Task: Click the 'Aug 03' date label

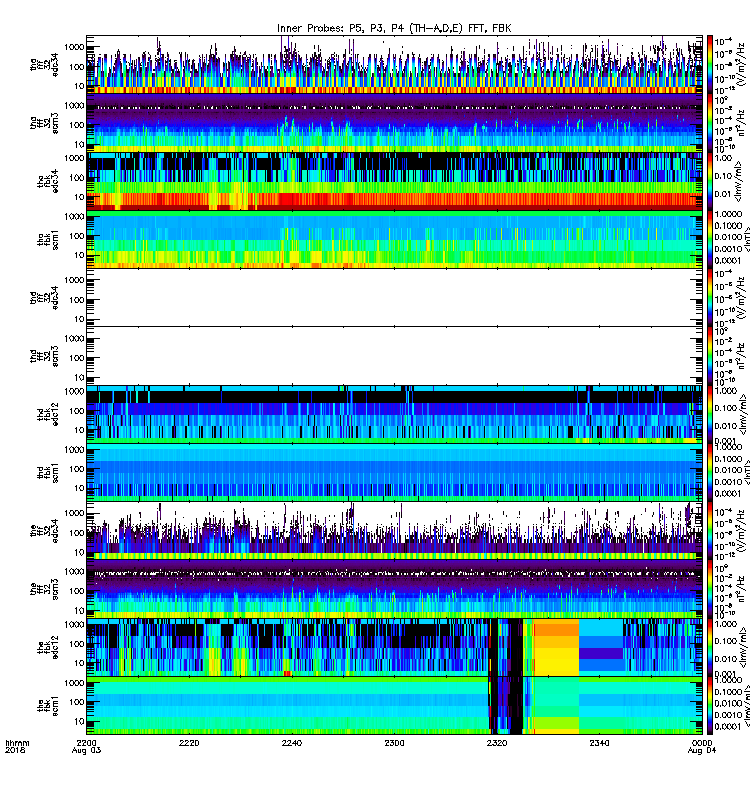Action: click(x=86, y=751)
